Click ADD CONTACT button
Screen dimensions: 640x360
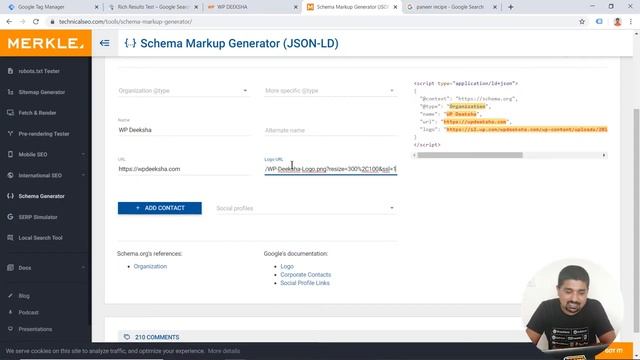pos(160,208)
